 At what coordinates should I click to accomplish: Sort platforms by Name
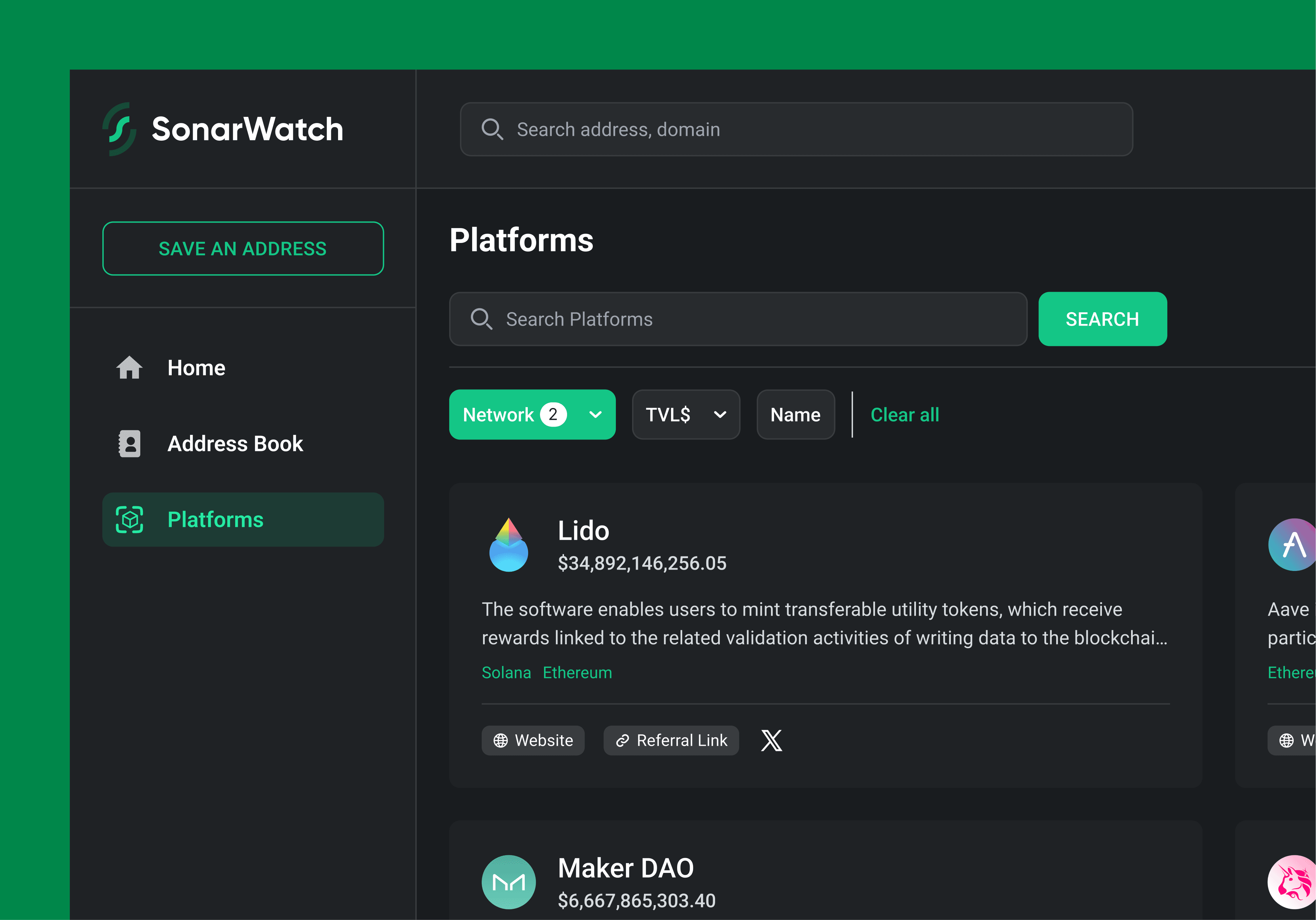[796, 414]
